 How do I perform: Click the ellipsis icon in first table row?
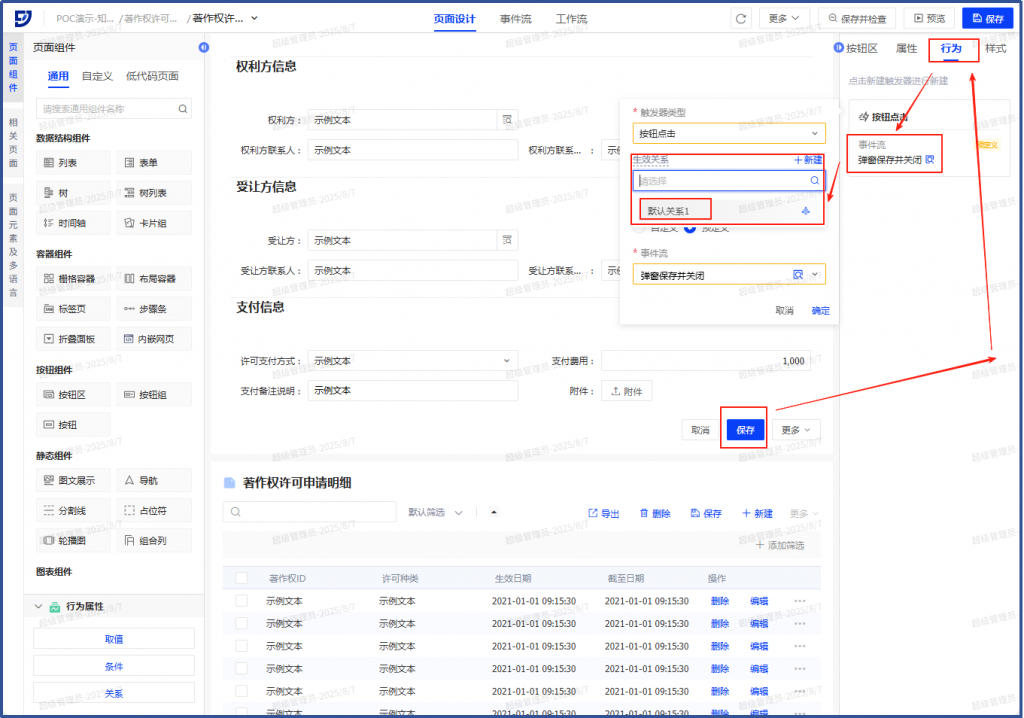click(x=799, y=601)
